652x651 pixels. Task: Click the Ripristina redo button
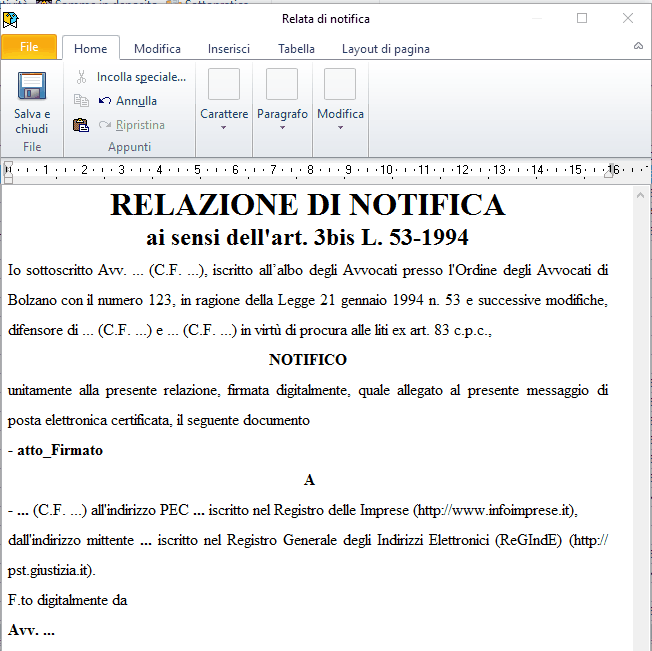pos(132,125)
